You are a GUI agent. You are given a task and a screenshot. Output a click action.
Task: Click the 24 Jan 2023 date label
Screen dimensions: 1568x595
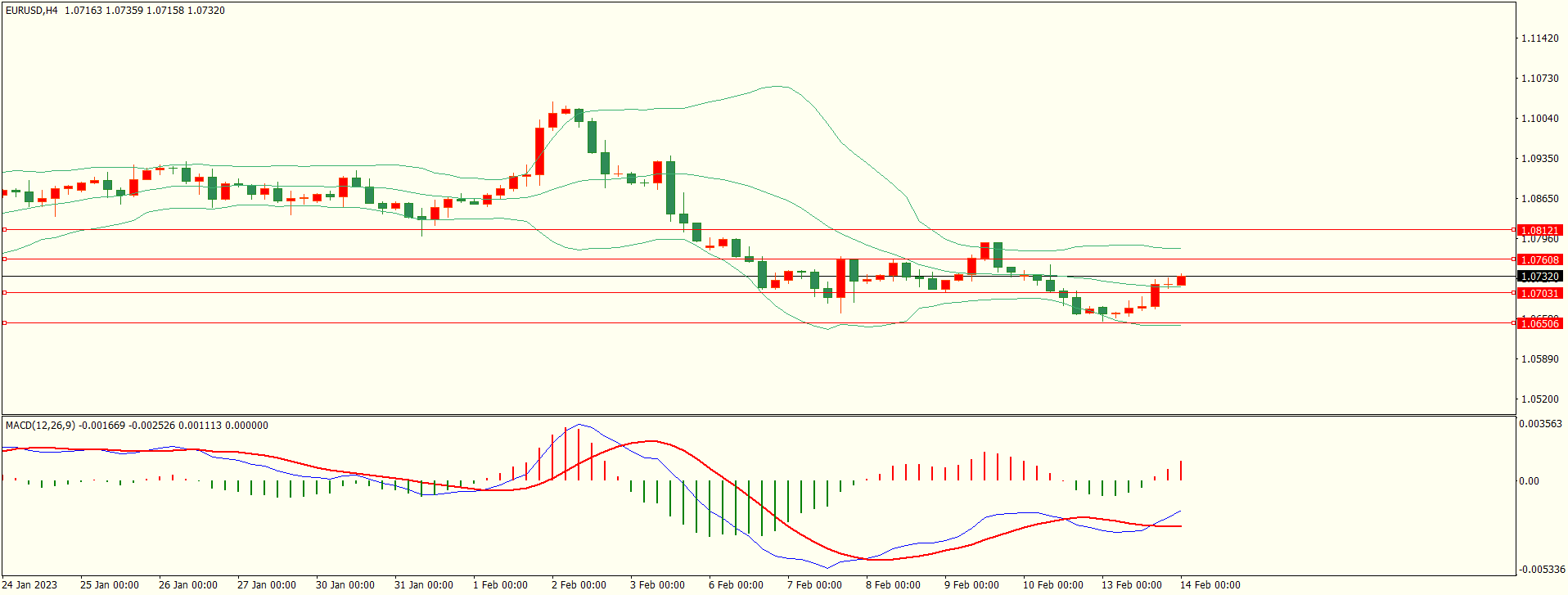click(x=29, y=584)
